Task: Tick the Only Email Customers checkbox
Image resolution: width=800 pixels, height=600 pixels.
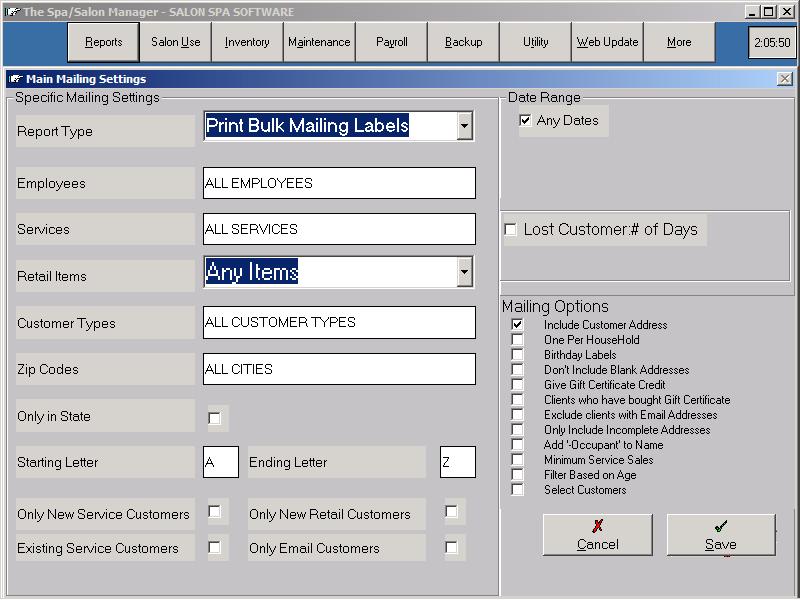Action: click(x=451, y=547)
